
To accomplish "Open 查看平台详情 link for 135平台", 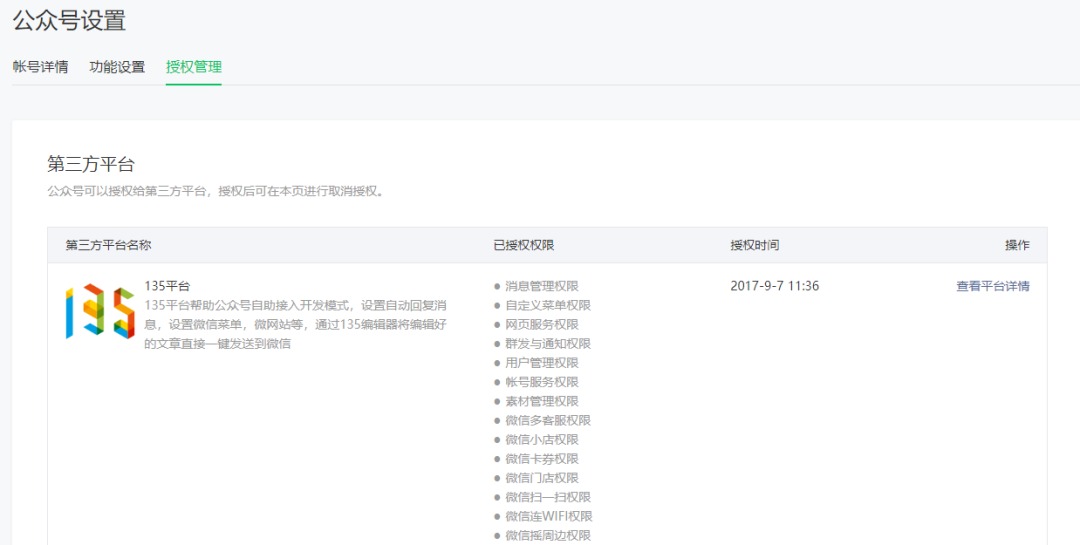I will [993, 286].
